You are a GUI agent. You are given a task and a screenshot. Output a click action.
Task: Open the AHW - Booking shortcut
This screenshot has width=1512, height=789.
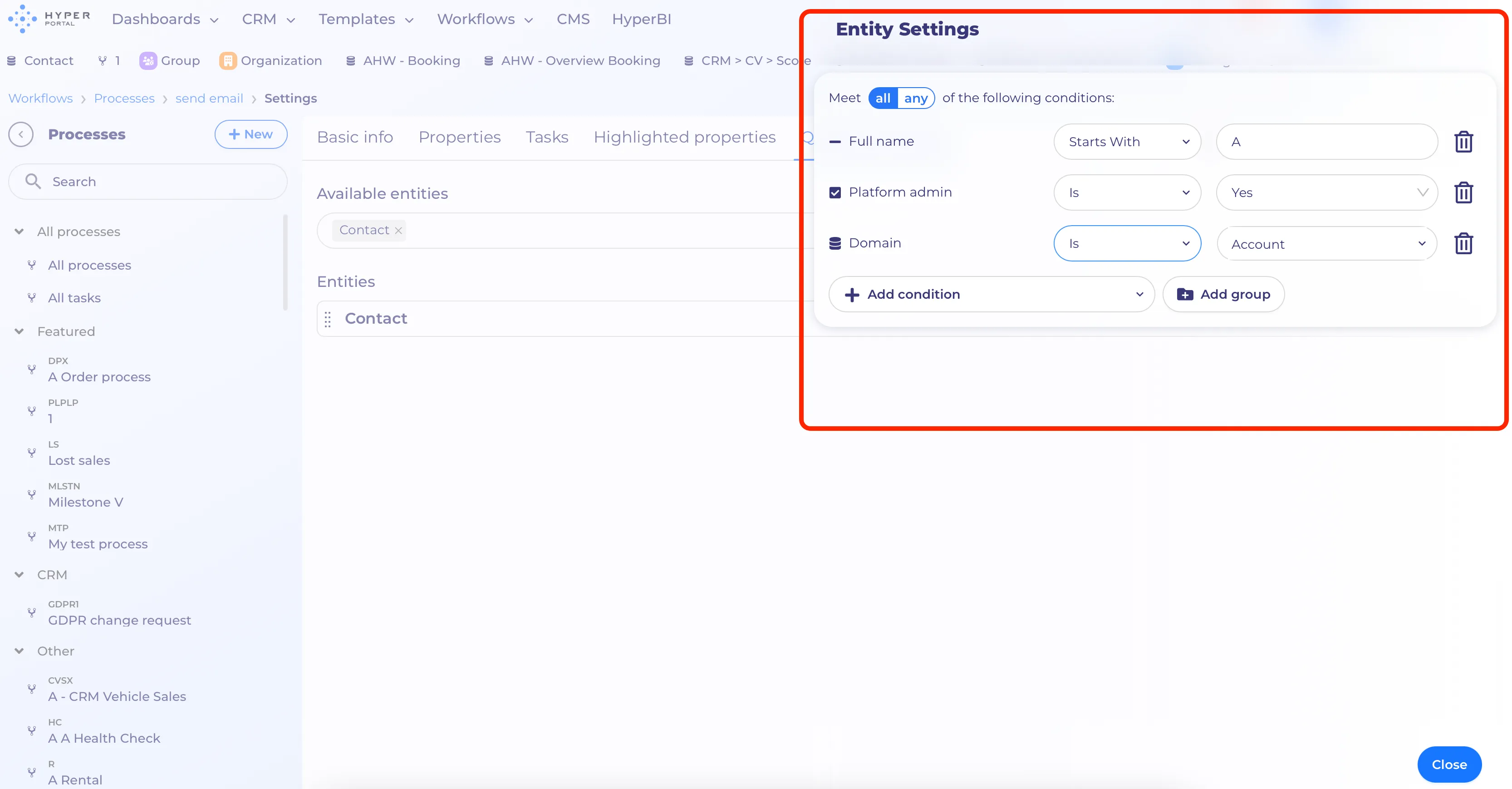403,60
